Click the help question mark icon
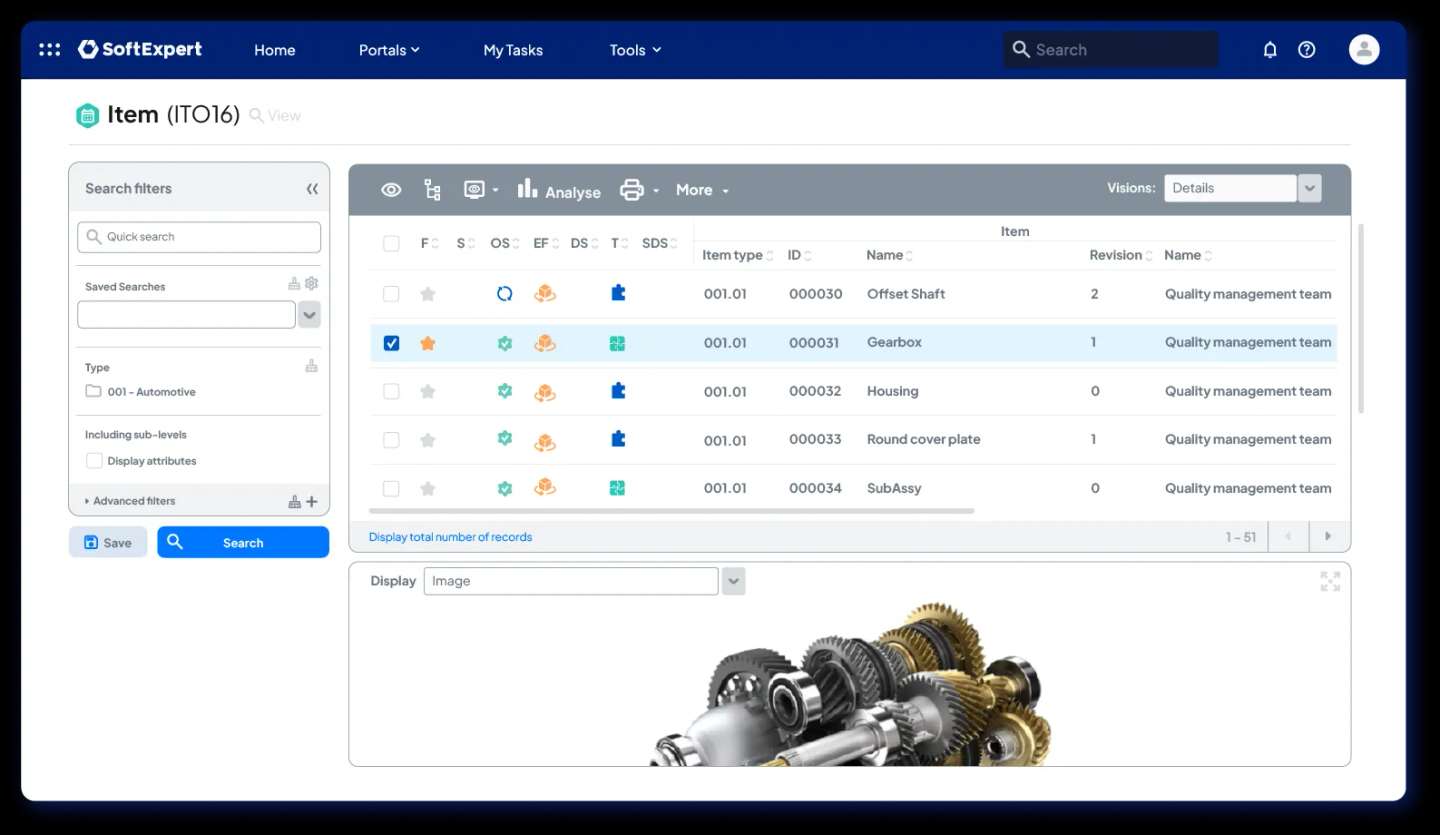1440x835 pixels. (x=1306, y=49)
